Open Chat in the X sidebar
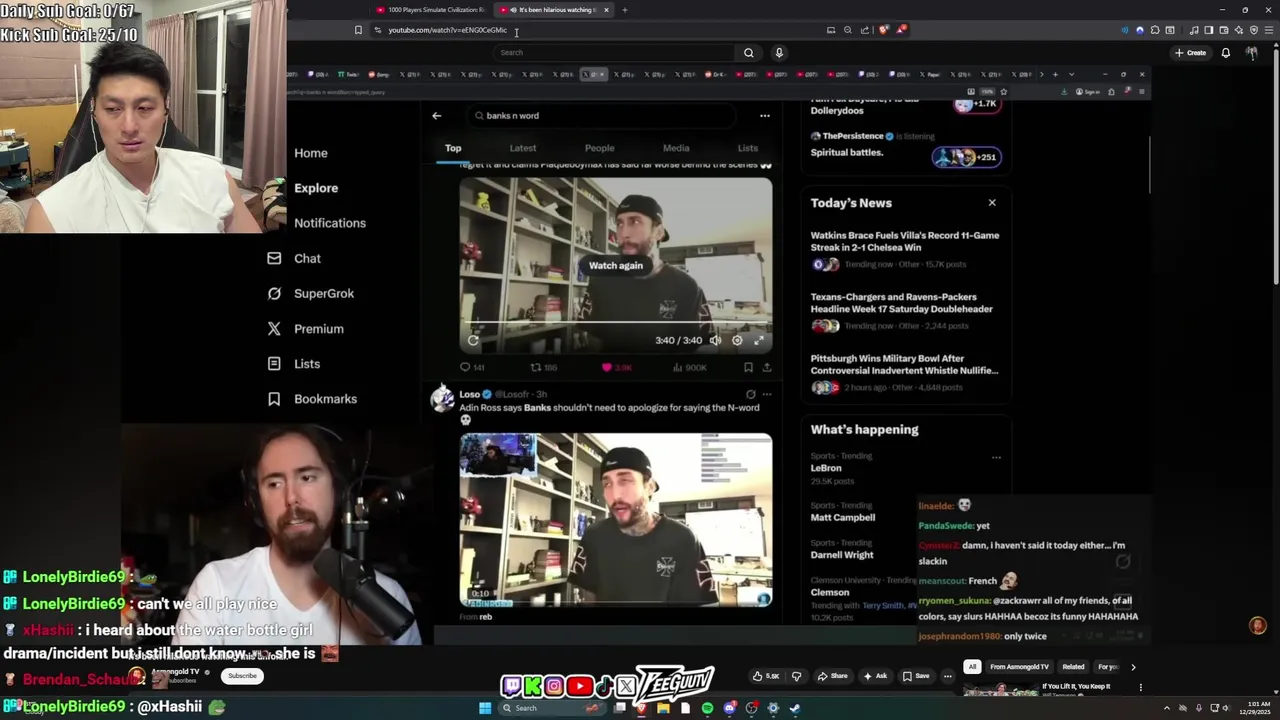The height and width of the screenshot is (720, 1280). (294, 258)
